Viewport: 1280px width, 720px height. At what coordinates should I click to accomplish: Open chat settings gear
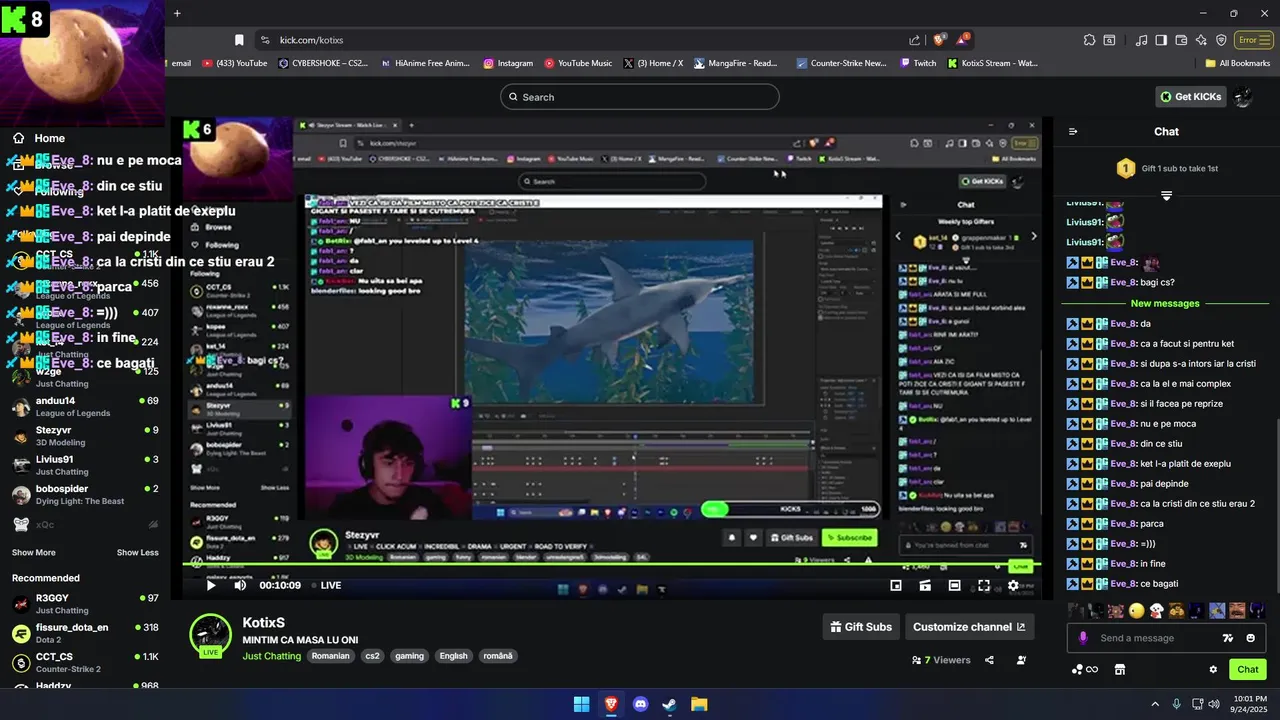pyautogui.click(x=1213, y=669)
